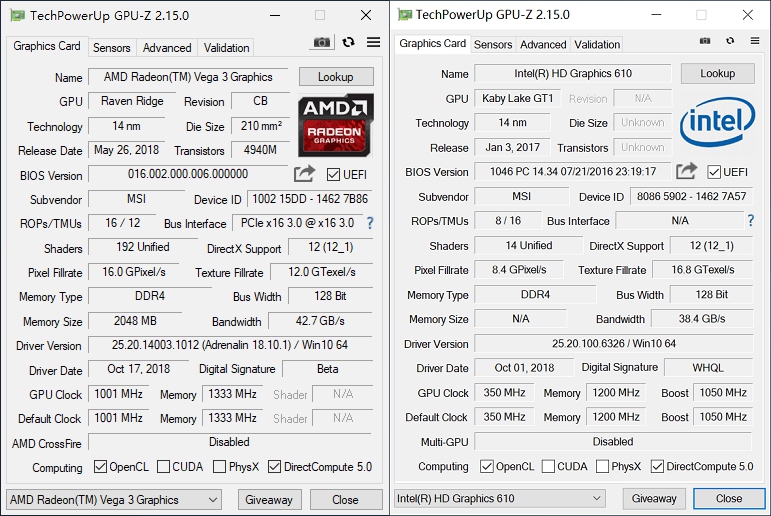Click 2048 MB memory size value

pos(135,321)
